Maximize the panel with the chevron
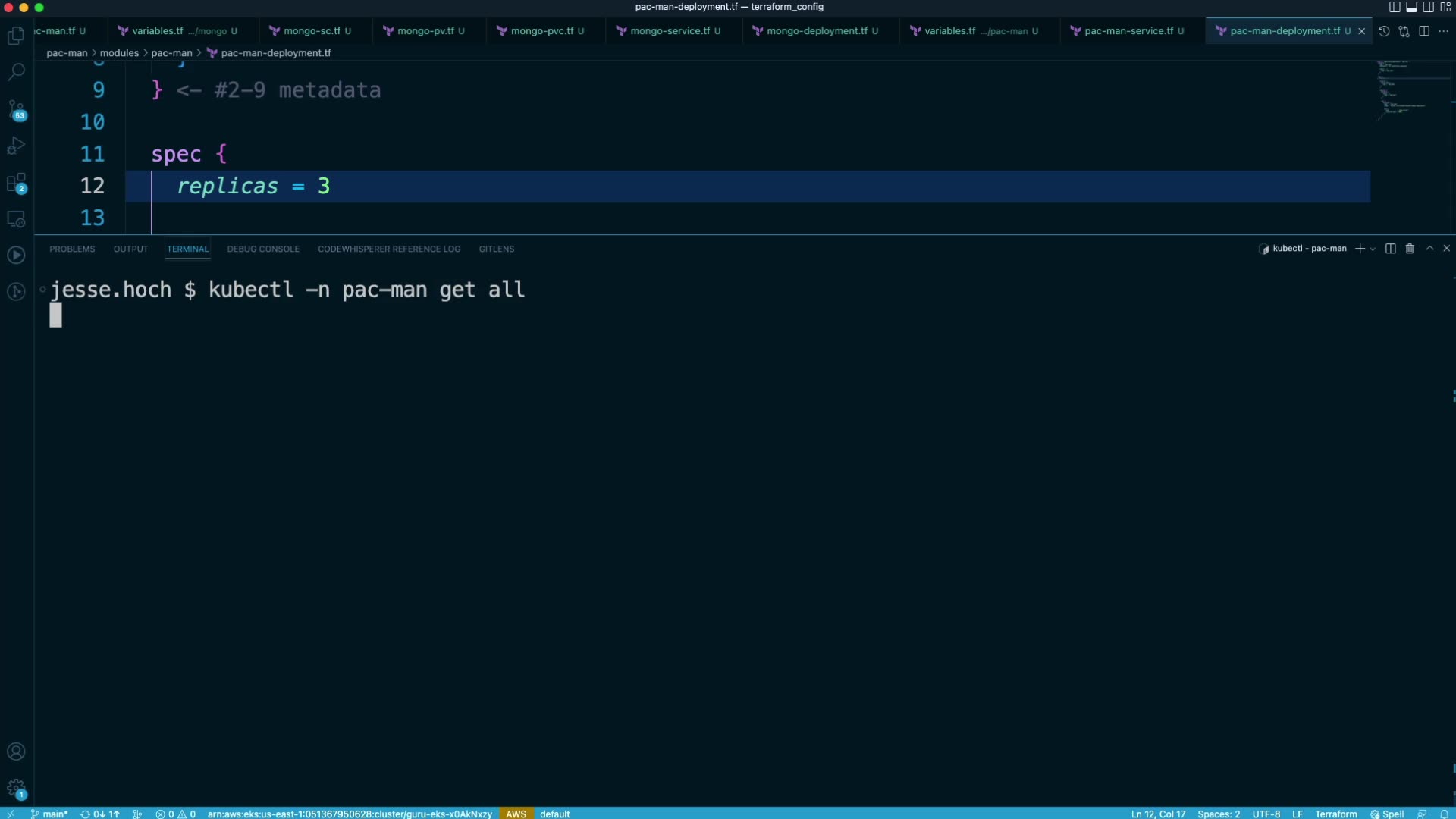 [x=1429, y=249]
